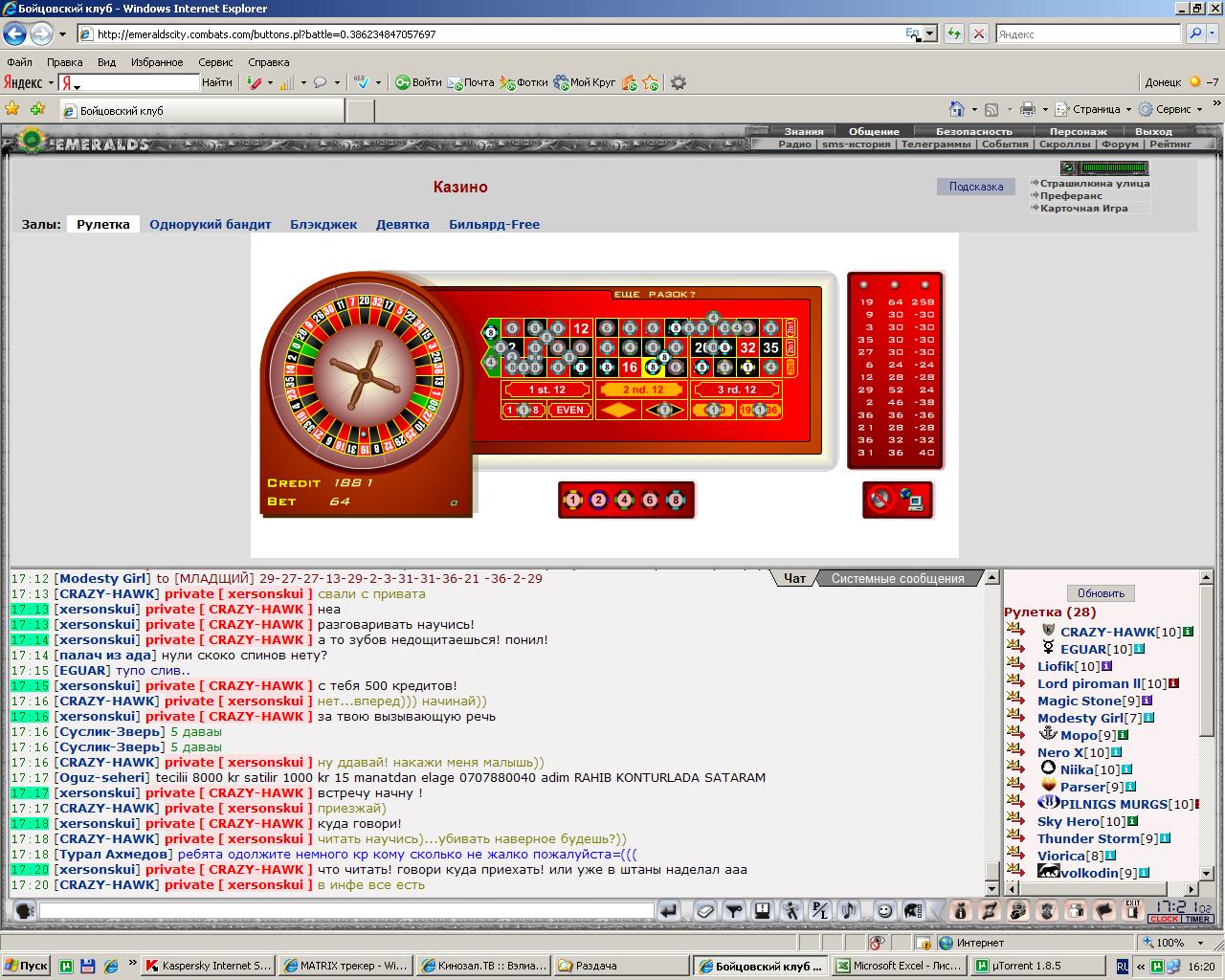Open the Файл menu

(19, 62)
